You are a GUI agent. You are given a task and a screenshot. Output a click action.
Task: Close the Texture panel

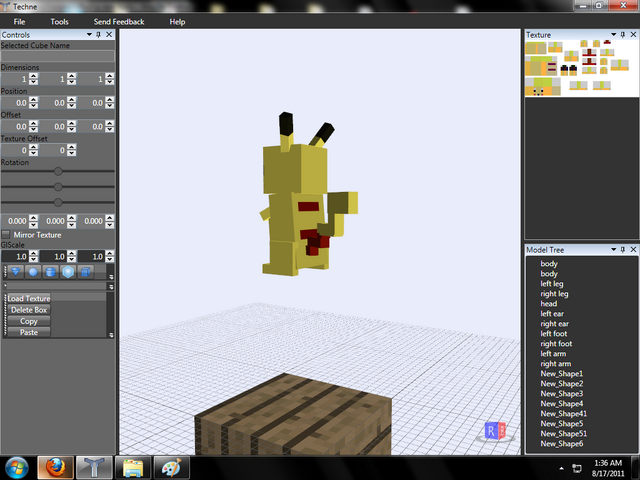point(633,35)
